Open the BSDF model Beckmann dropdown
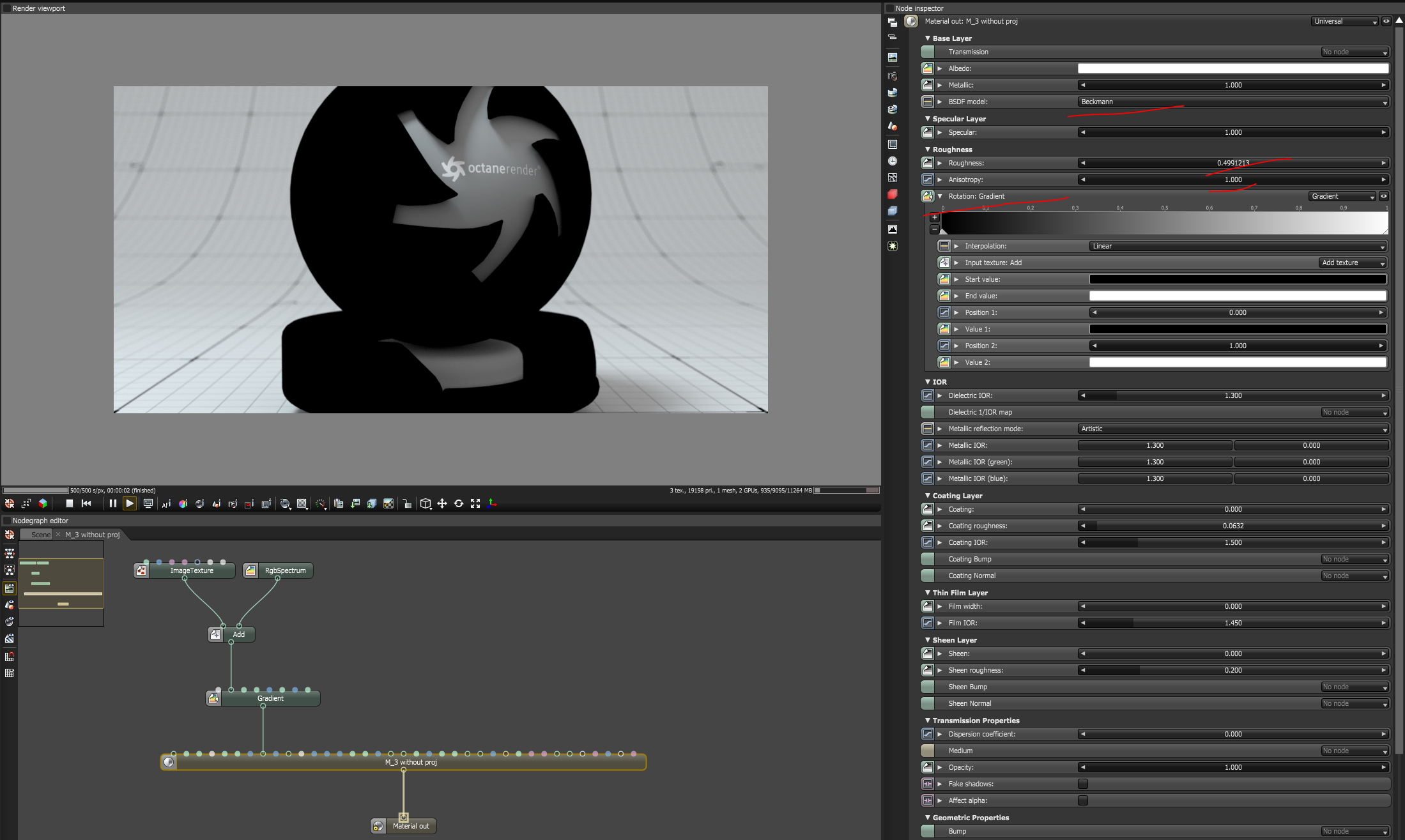Screen dimensions: 1405x840 coord(1232,102)
